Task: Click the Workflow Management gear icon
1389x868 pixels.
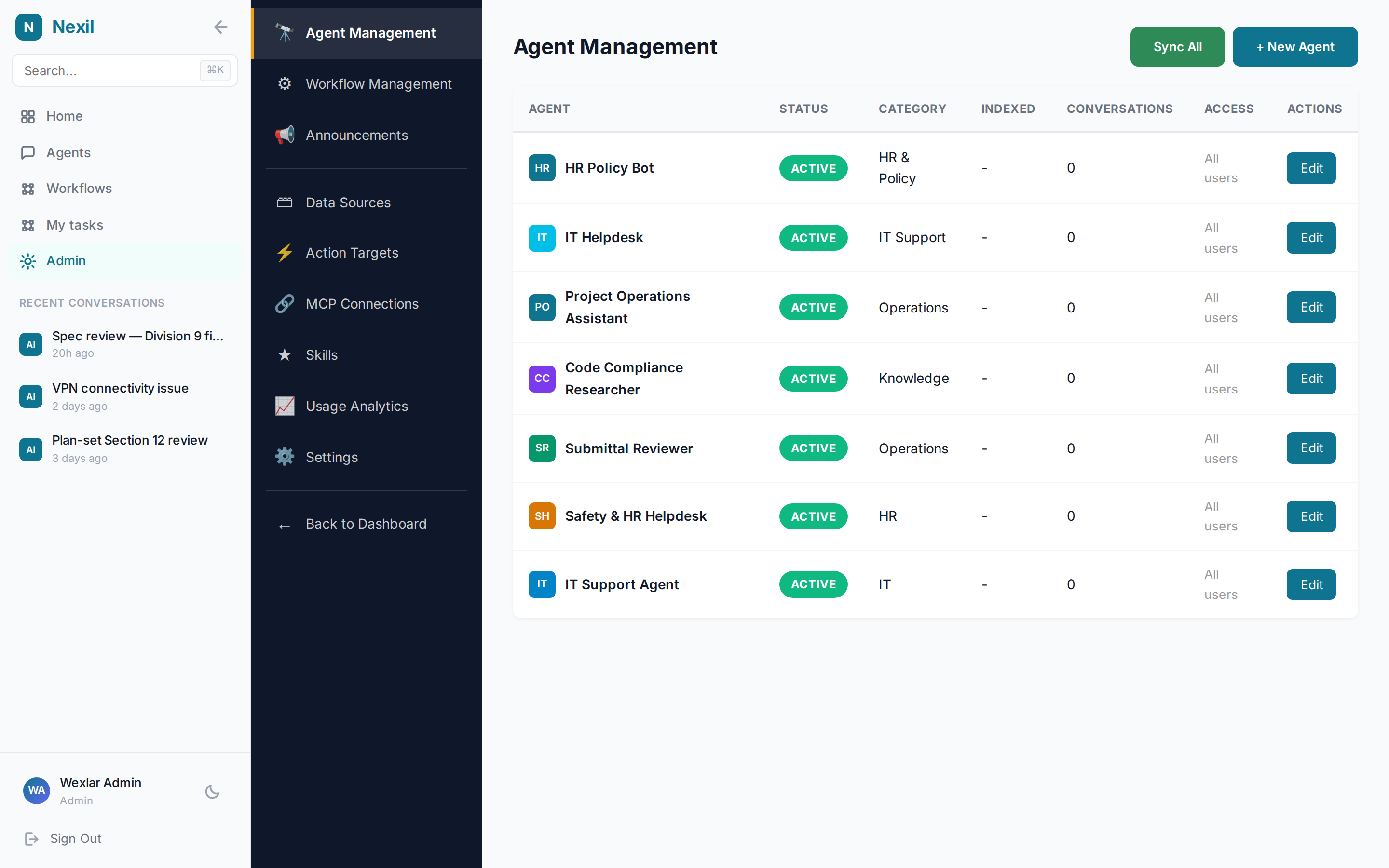Action: [285, 84]
